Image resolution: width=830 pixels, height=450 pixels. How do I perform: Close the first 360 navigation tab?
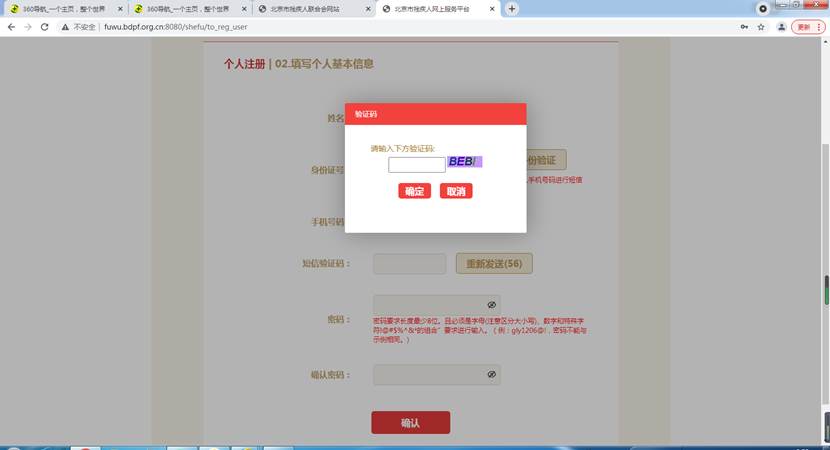[x=120, y=9]
